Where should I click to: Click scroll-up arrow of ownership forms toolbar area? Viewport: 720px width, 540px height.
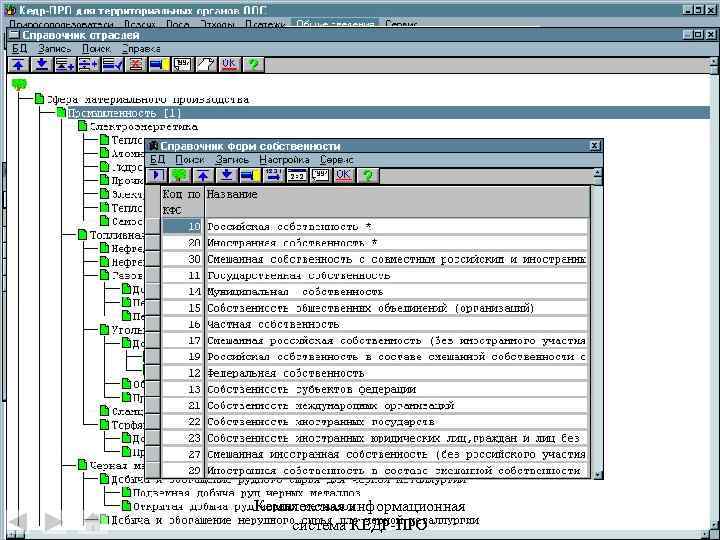pyautogui.click(x=597, y=173)
